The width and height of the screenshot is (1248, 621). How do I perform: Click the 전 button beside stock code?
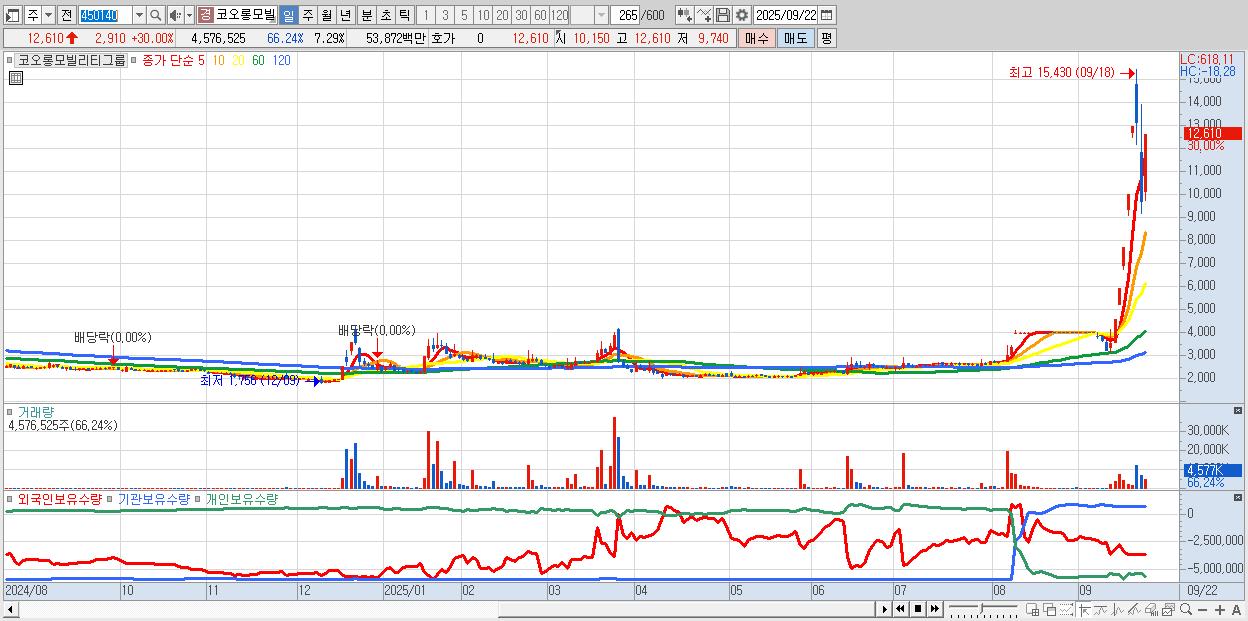pyautogui.click(x=65, y=15)
